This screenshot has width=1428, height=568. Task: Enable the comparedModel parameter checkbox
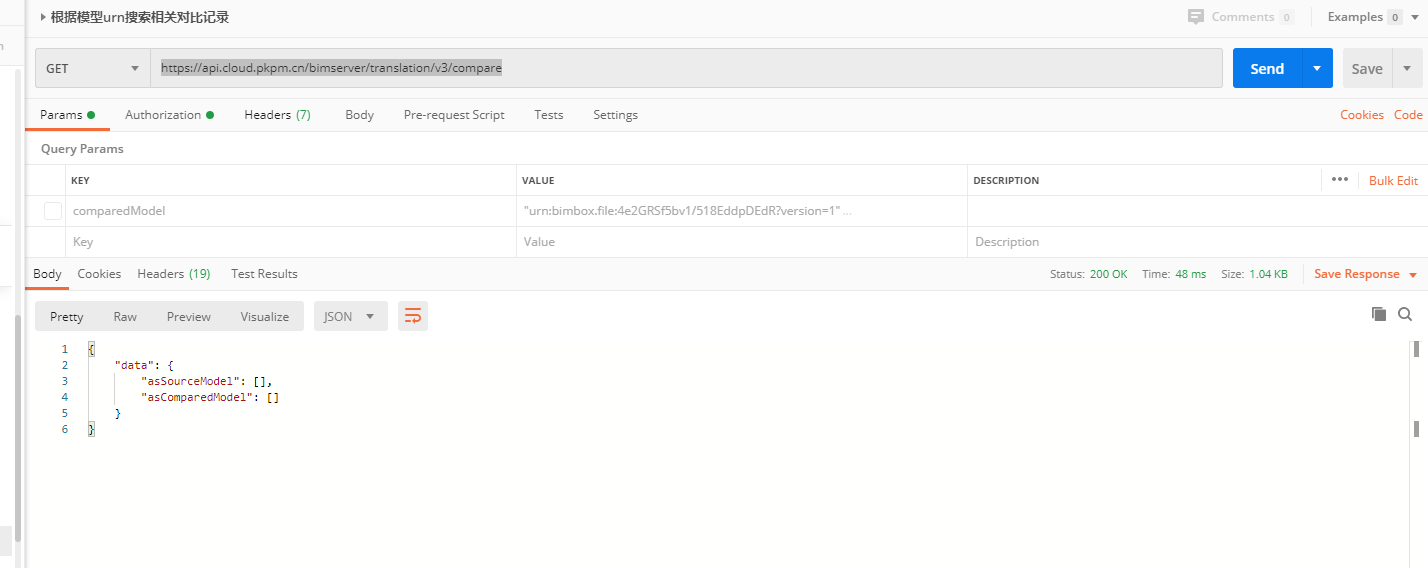coord(53,211)
